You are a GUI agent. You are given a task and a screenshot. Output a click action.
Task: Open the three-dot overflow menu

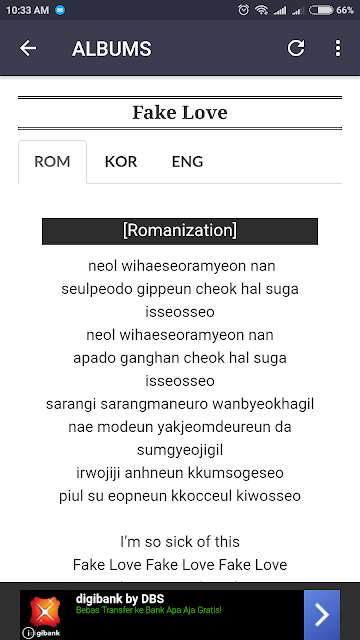(x=338, y=48)
